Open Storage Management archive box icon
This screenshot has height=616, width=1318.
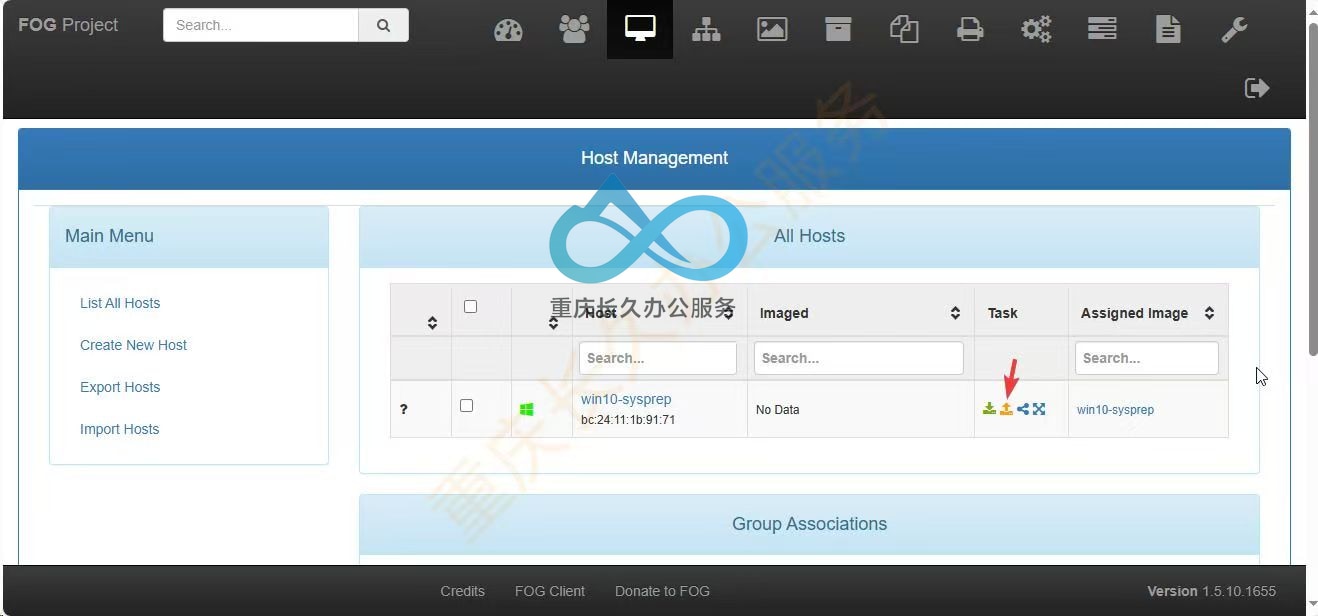coord(838,29)
